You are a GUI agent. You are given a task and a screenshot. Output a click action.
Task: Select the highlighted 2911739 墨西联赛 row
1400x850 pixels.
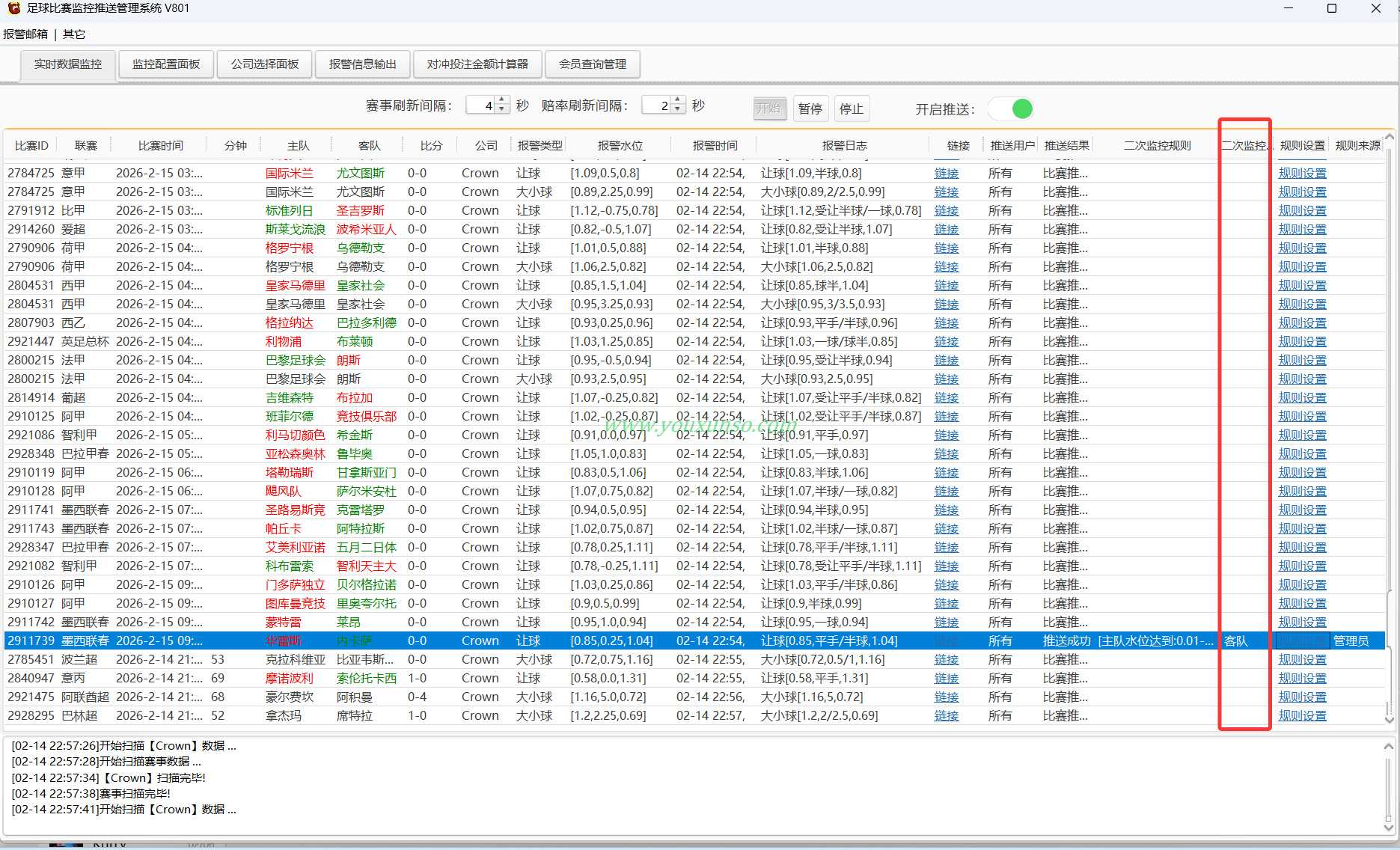click(694, 641)
